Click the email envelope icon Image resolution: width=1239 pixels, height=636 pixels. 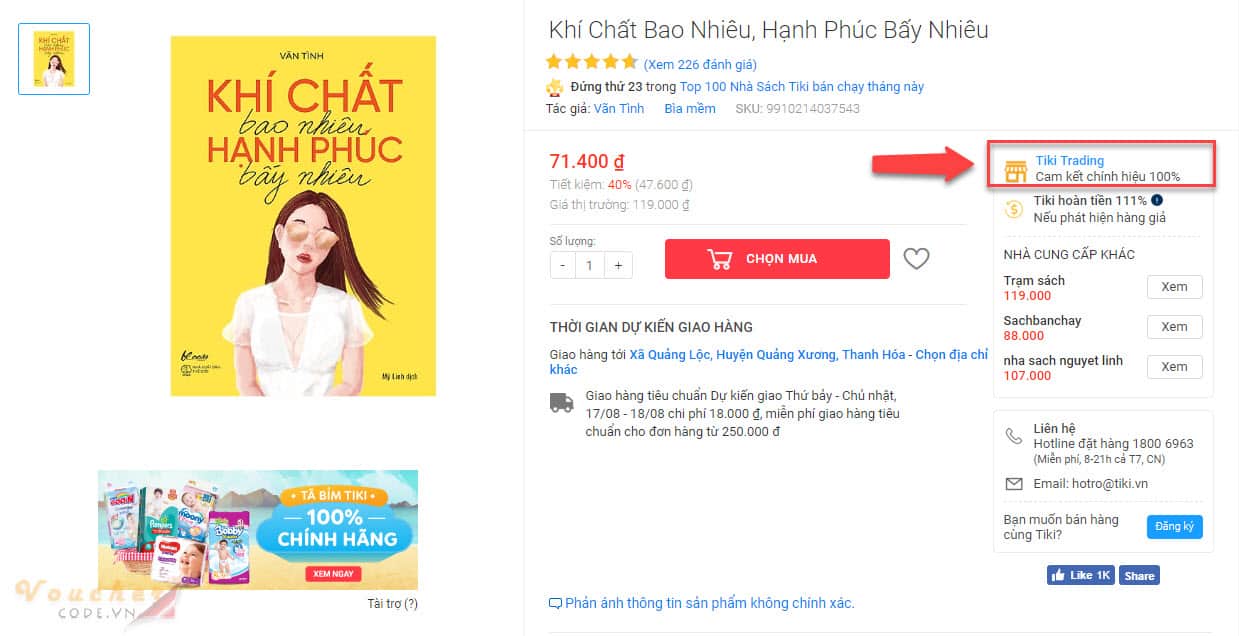click(1014, 484)
